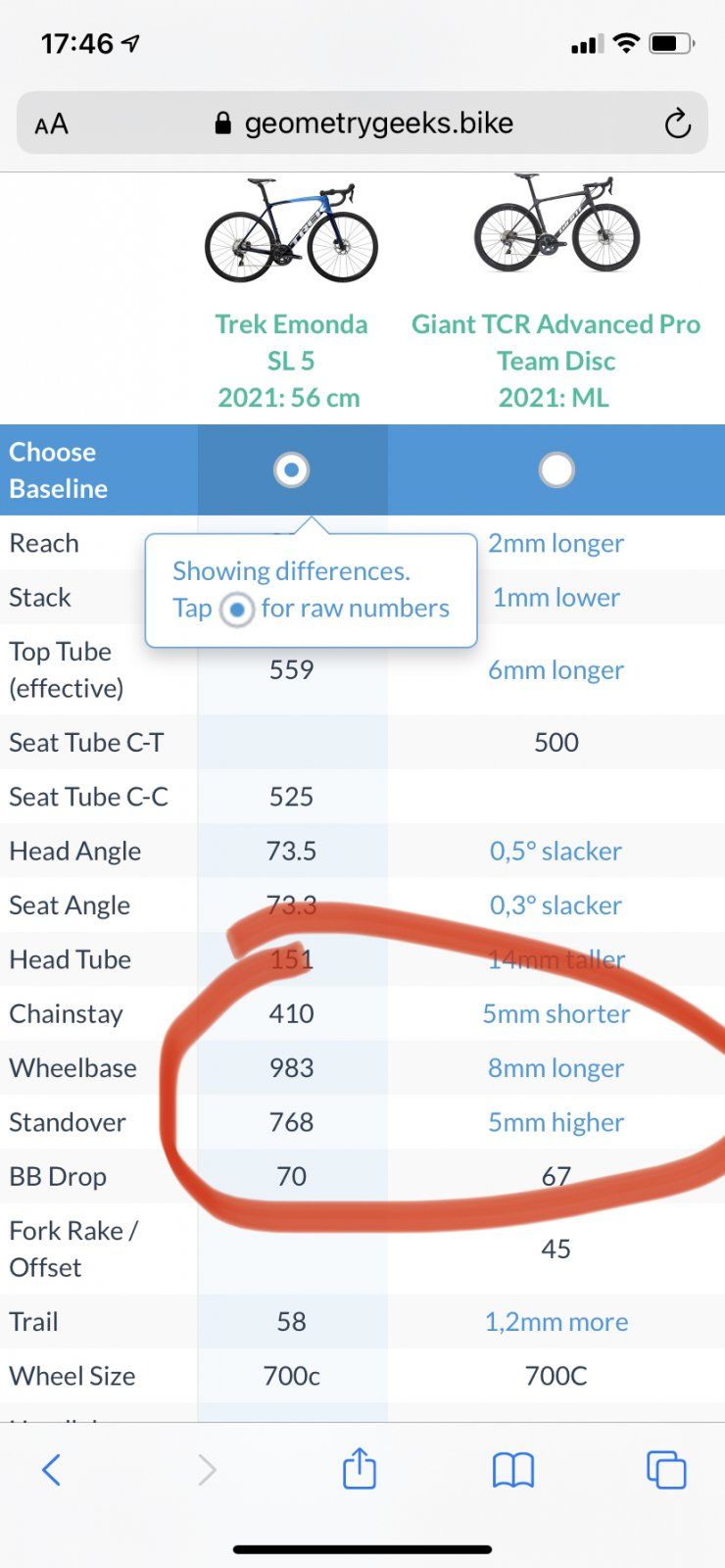The height and width of the screenshot is (1568, 725).
Task: Tap the radio icon in the tooltip
Action: coord(236,610)
